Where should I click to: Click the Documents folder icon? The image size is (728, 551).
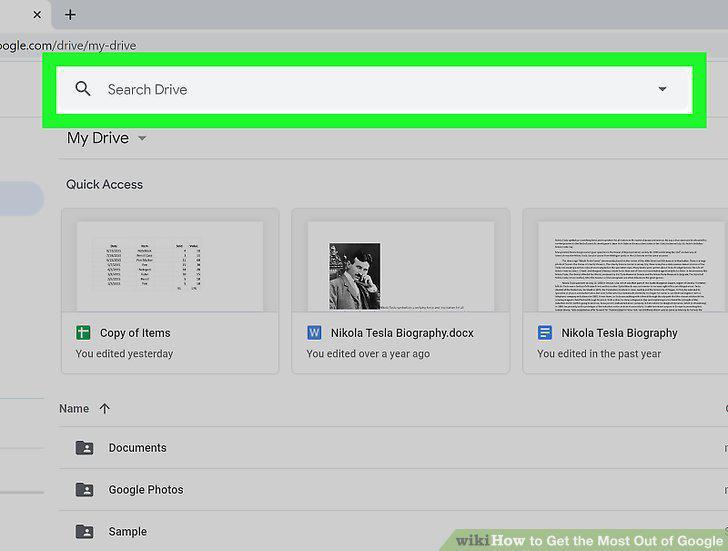84,448
